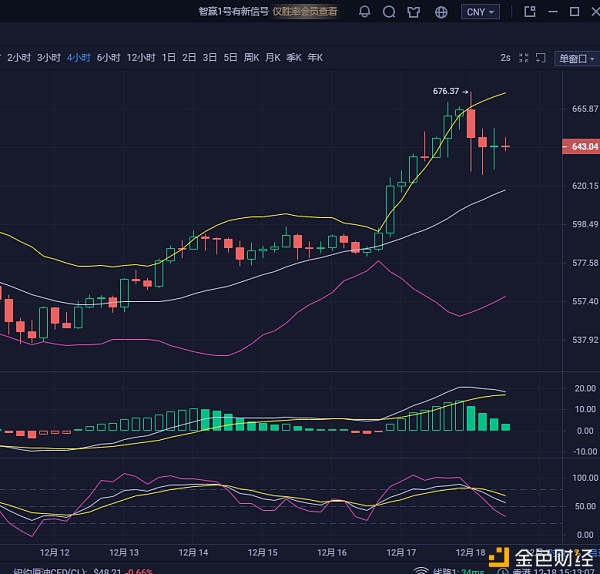Switch chart to 5日 period

(x=230, y=58)
